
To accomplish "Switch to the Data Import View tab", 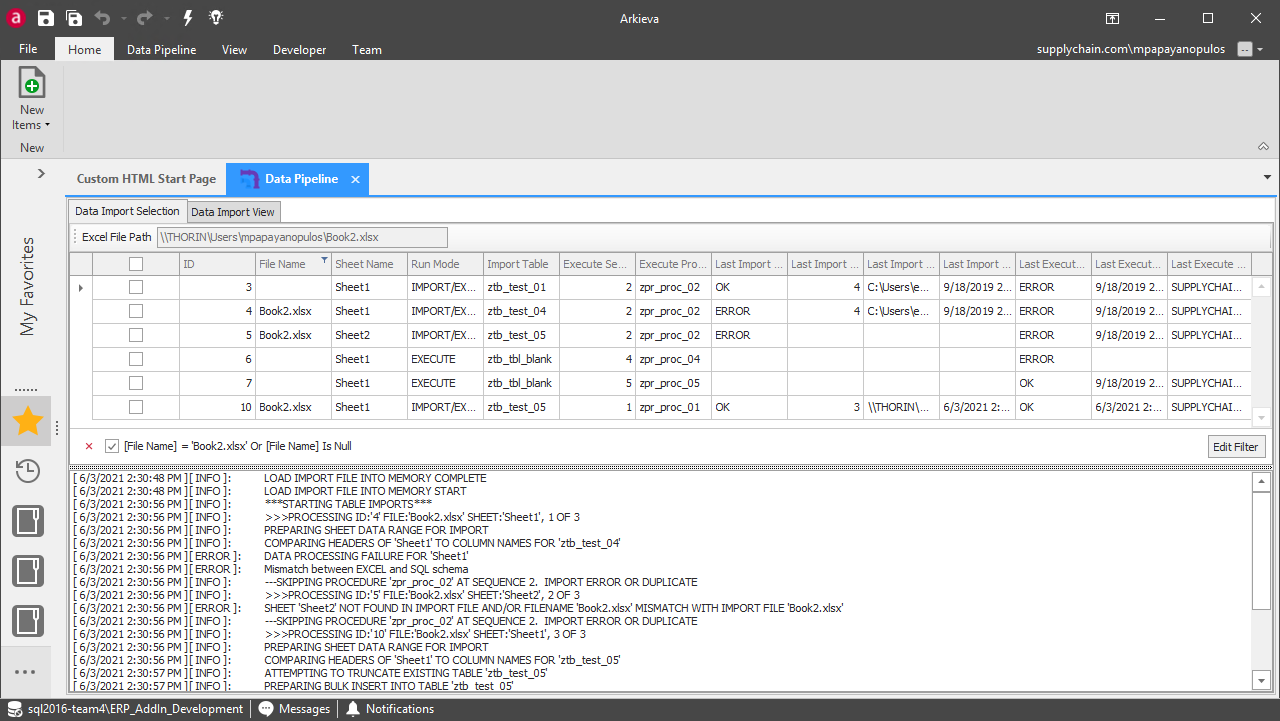I will coord(233,212).
